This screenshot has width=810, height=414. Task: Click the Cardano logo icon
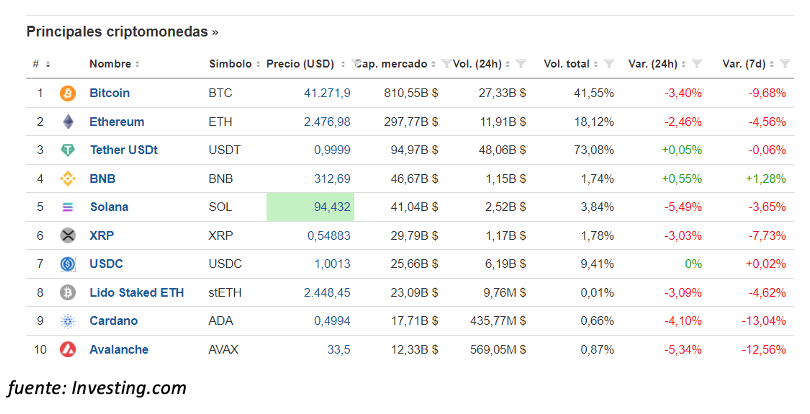click(68, 321)
